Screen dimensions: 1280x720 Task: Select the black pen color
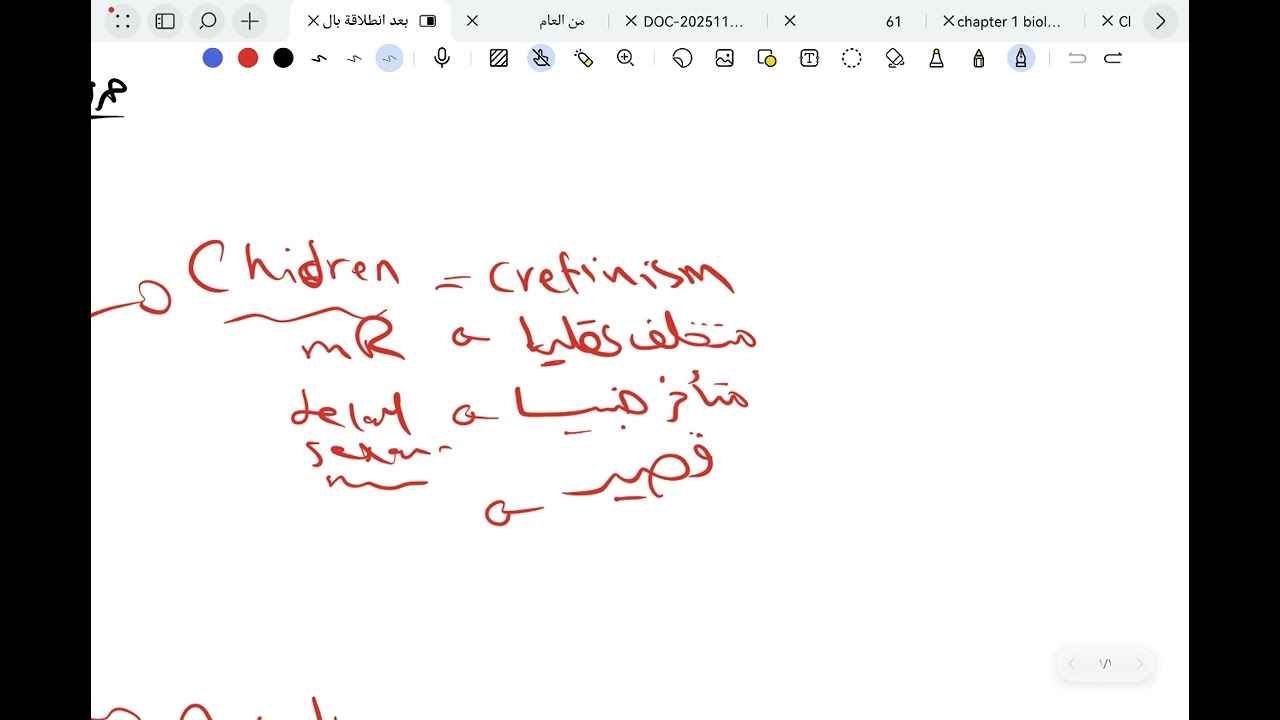coord(284,58)
